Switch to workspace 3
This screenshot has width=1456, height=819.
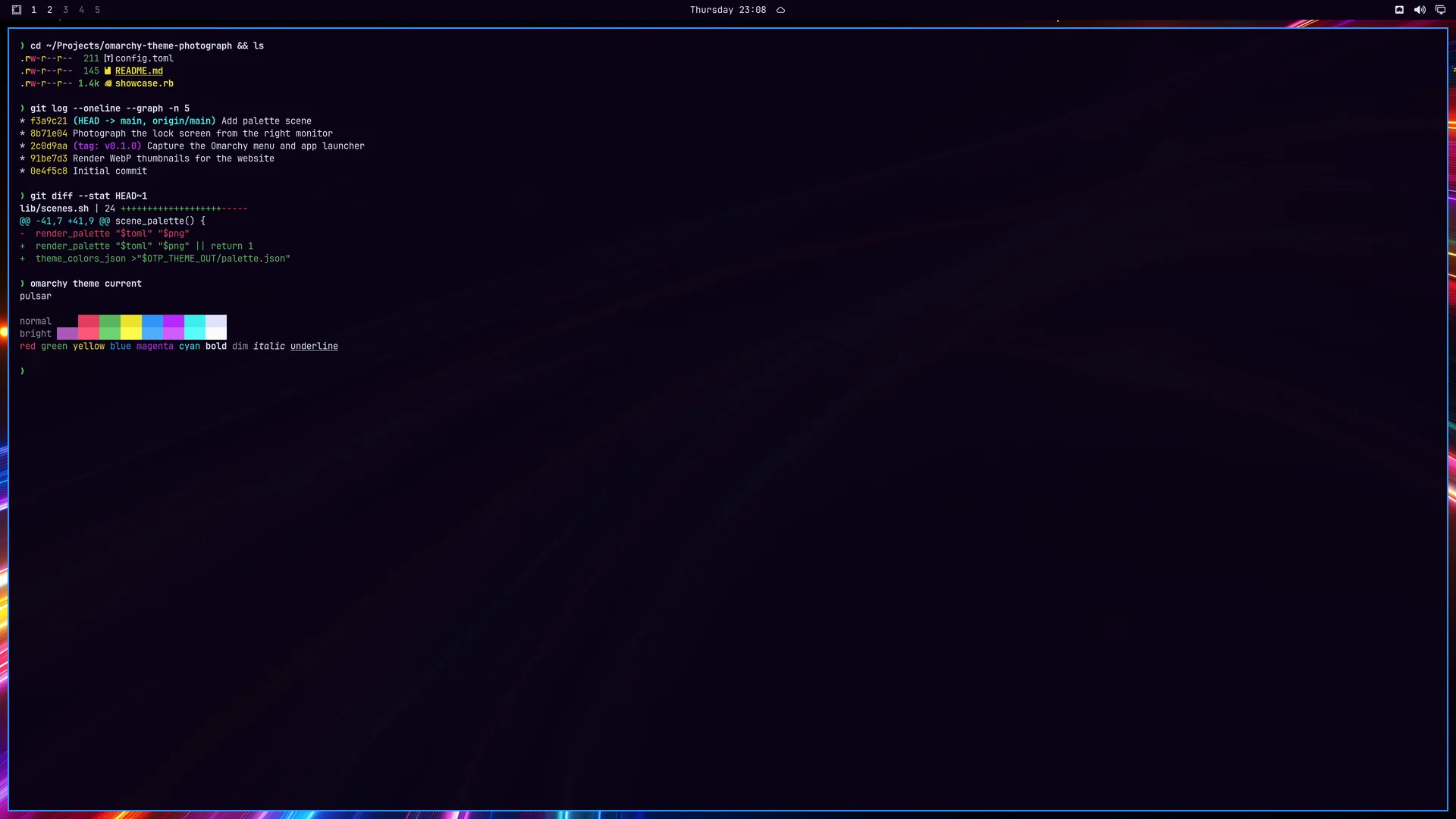tap(65, 10)
